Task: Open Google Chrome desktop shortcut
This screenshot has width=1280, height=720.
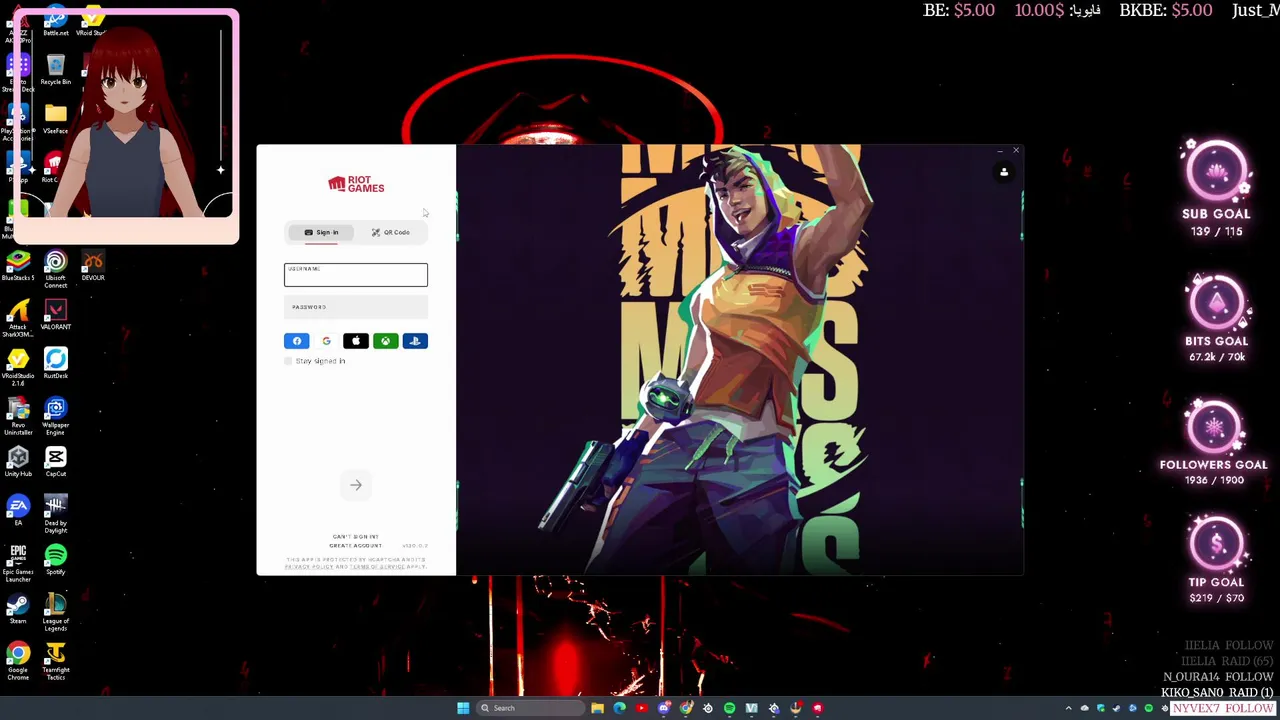Action: coord(18,661)
